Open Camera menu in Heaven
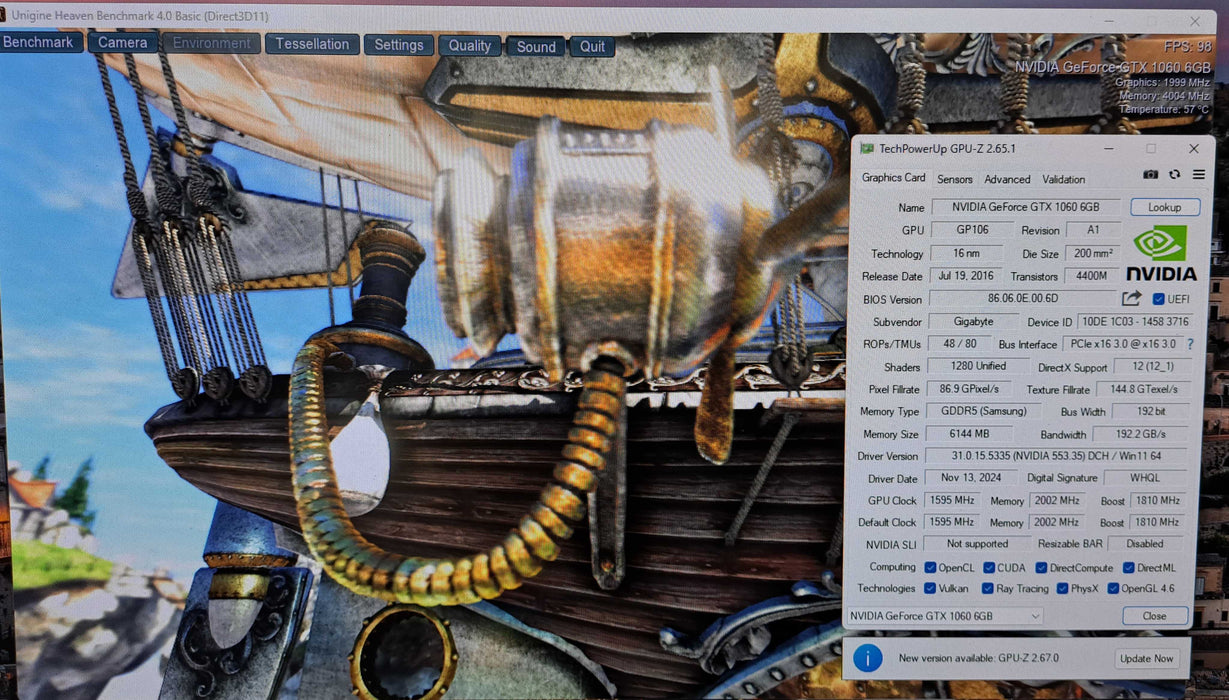This screenshot has height=700, width=1229. coord(123,43)
